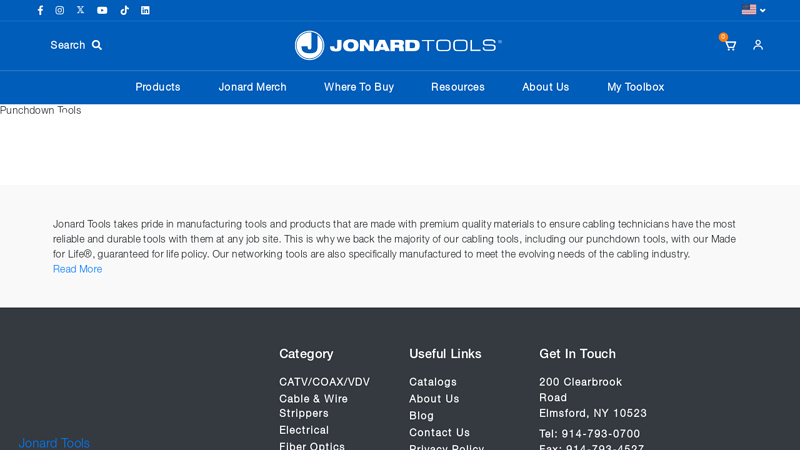
Task: Open the Cable & Wire Strippers link
Action: coord(313,406)
